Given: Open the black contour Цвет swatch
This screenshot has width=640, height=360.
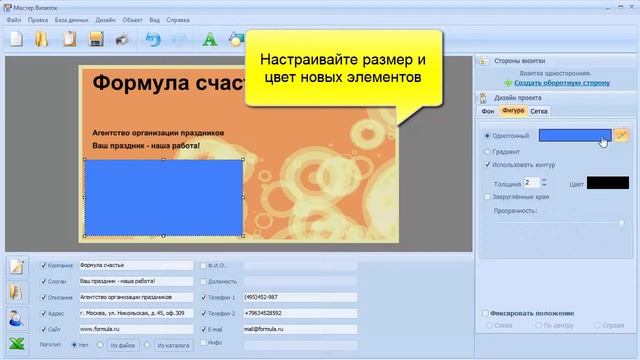Looking at the screenshot, I should (608, 183).
